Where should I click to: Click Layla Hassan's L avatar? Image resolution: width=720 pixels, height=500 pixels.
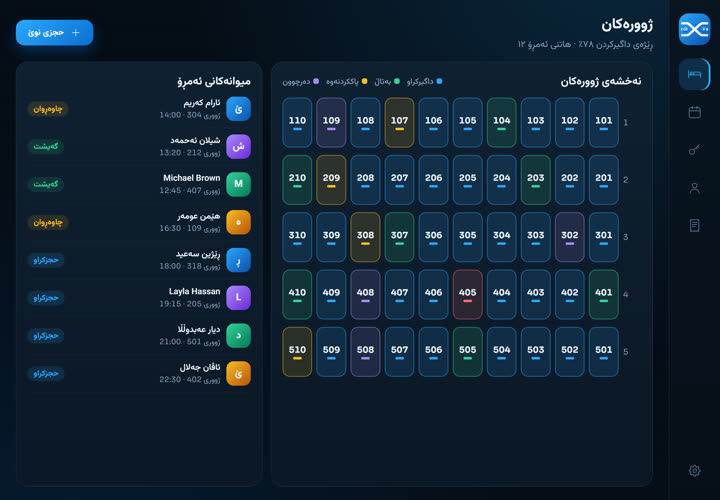pyautogui.click(x=238, y=298)
